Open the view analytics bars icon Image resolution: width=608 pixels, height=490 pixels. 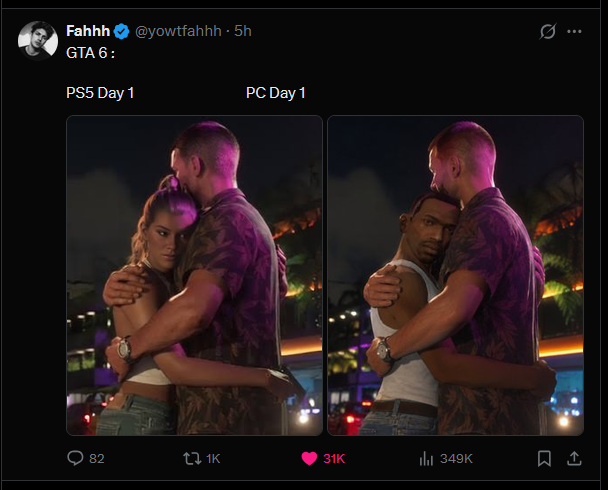pyautogui.click(x=426, y=458)
